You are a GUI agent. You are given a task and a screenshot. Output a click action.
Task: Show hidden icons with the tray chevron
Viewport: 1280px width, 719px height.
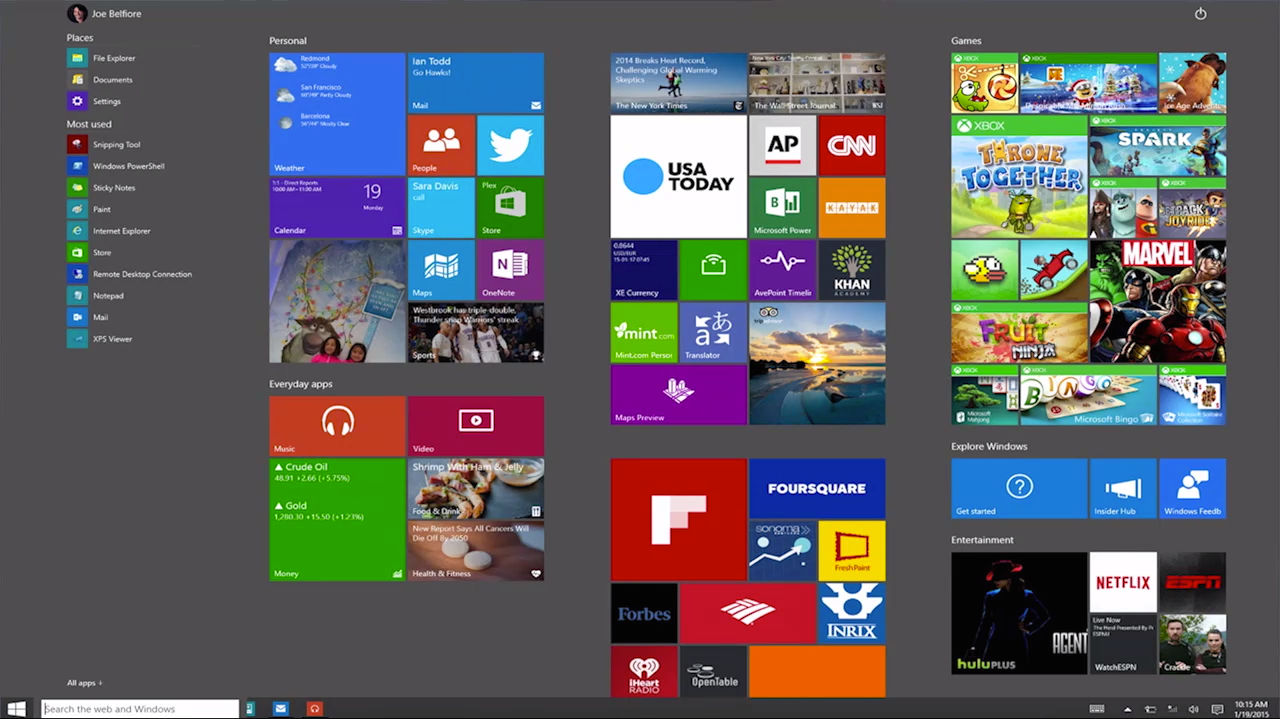pyautogui.click(x=1128, y=709)
